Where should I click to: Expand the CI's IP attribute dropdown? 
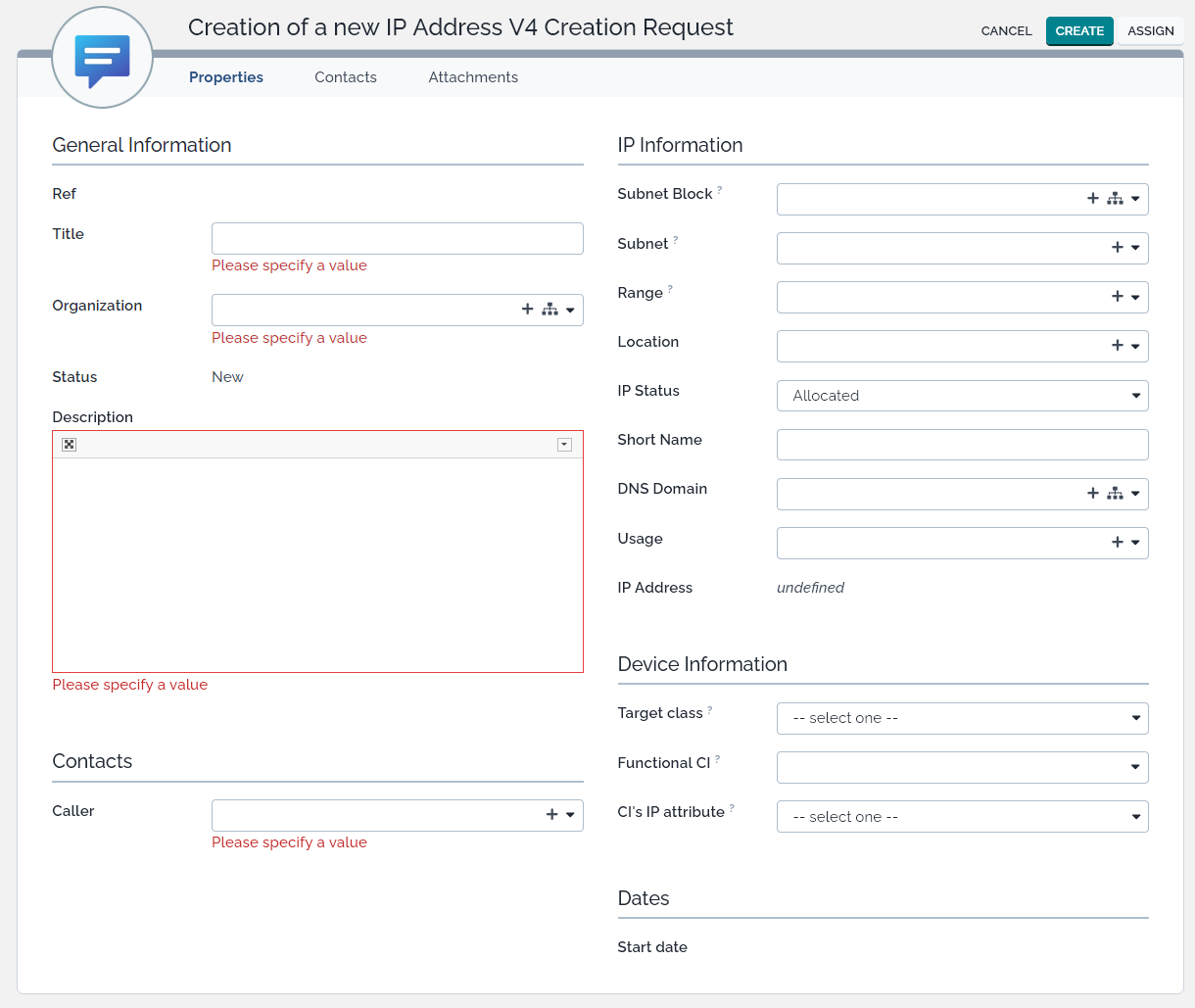pos(962,817)
